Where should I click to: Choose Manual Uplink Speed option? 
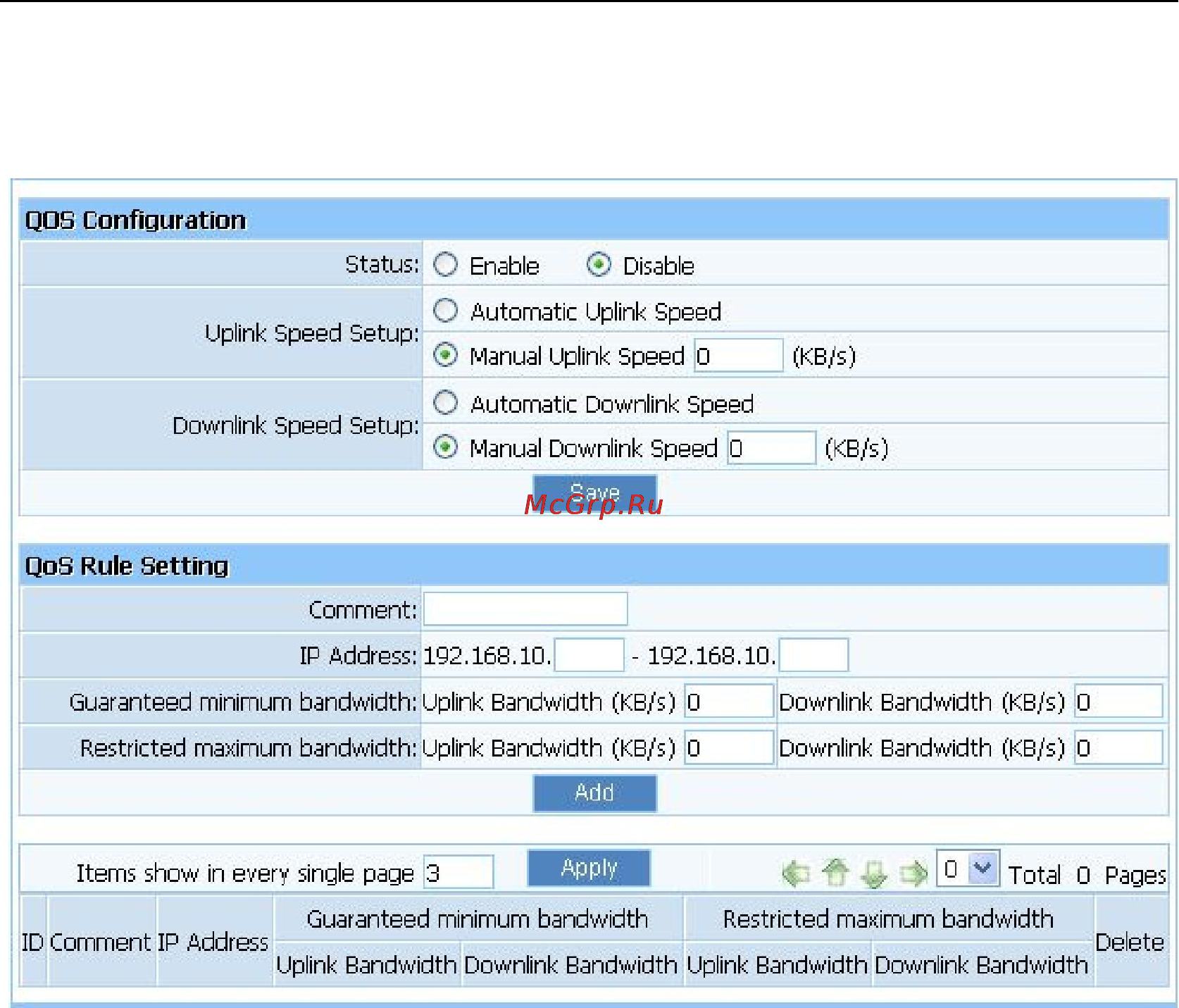(x=445, y=355)
